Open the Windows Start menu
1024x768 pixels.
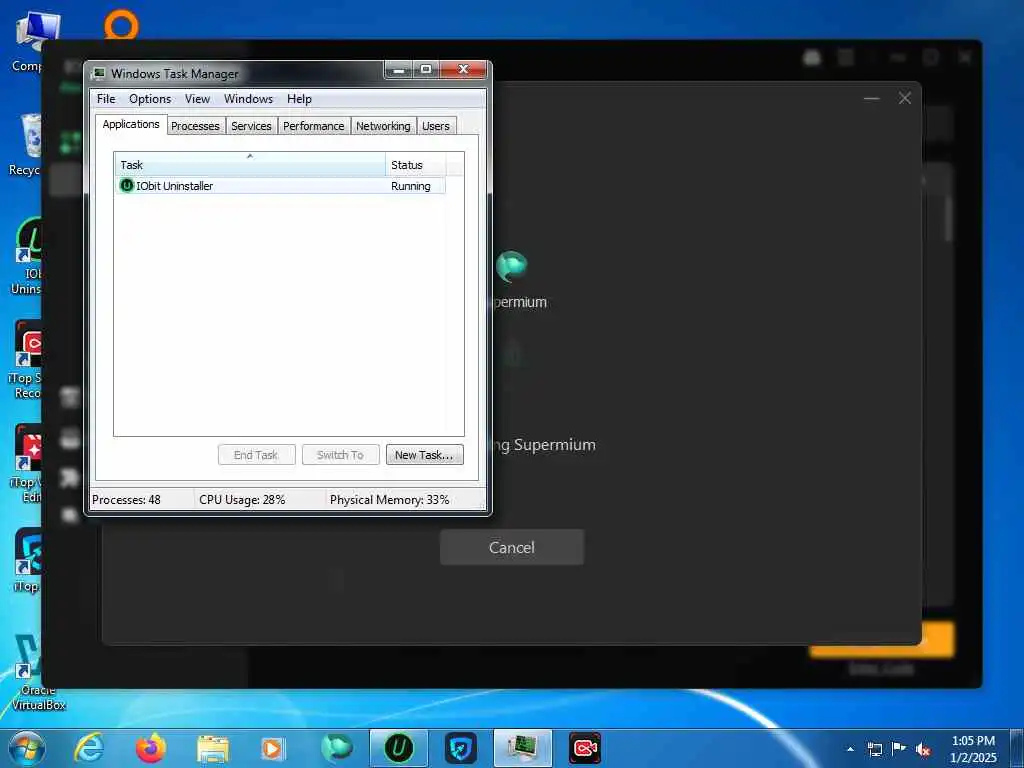click(26, 748)
